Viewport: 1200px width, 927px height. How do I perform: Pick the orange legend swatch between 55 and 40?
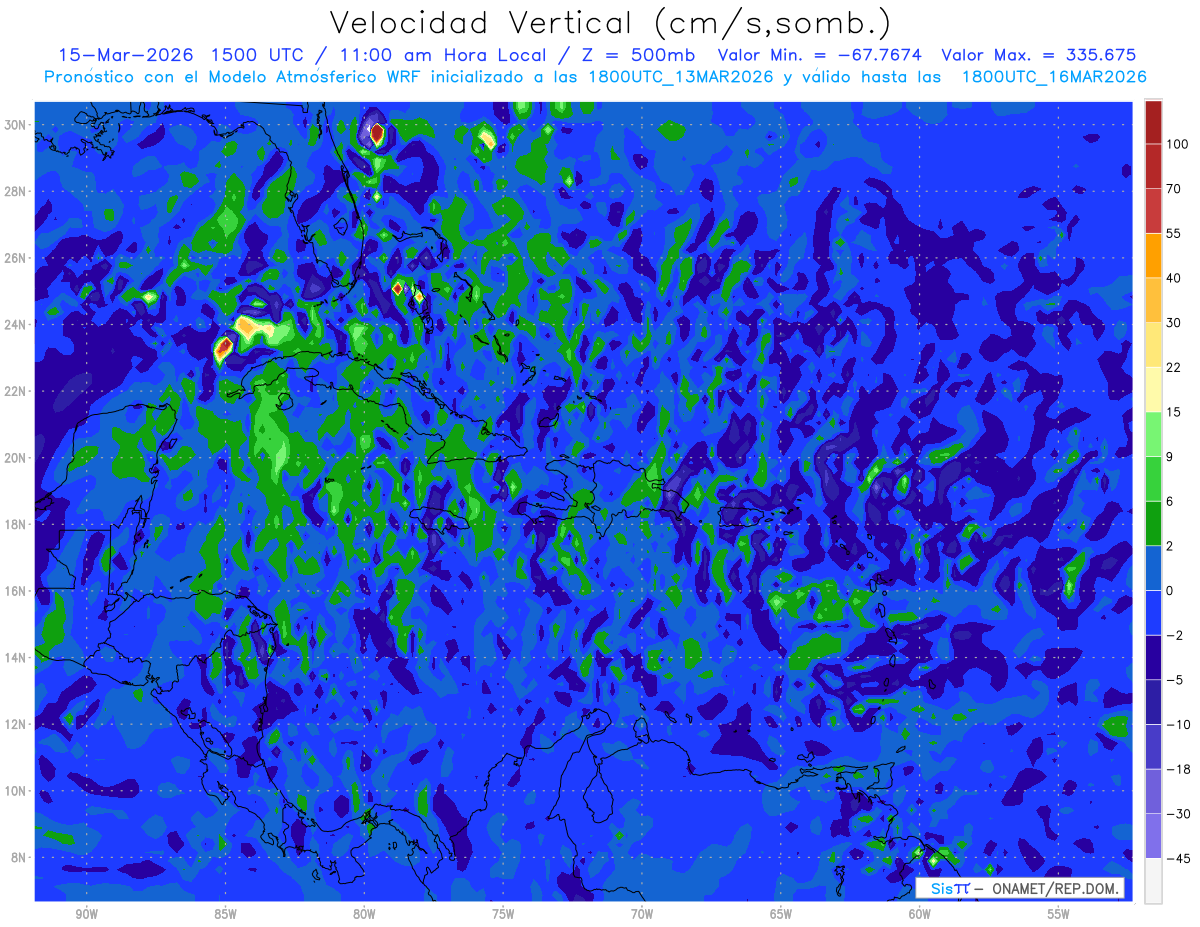pos(1153,255)
